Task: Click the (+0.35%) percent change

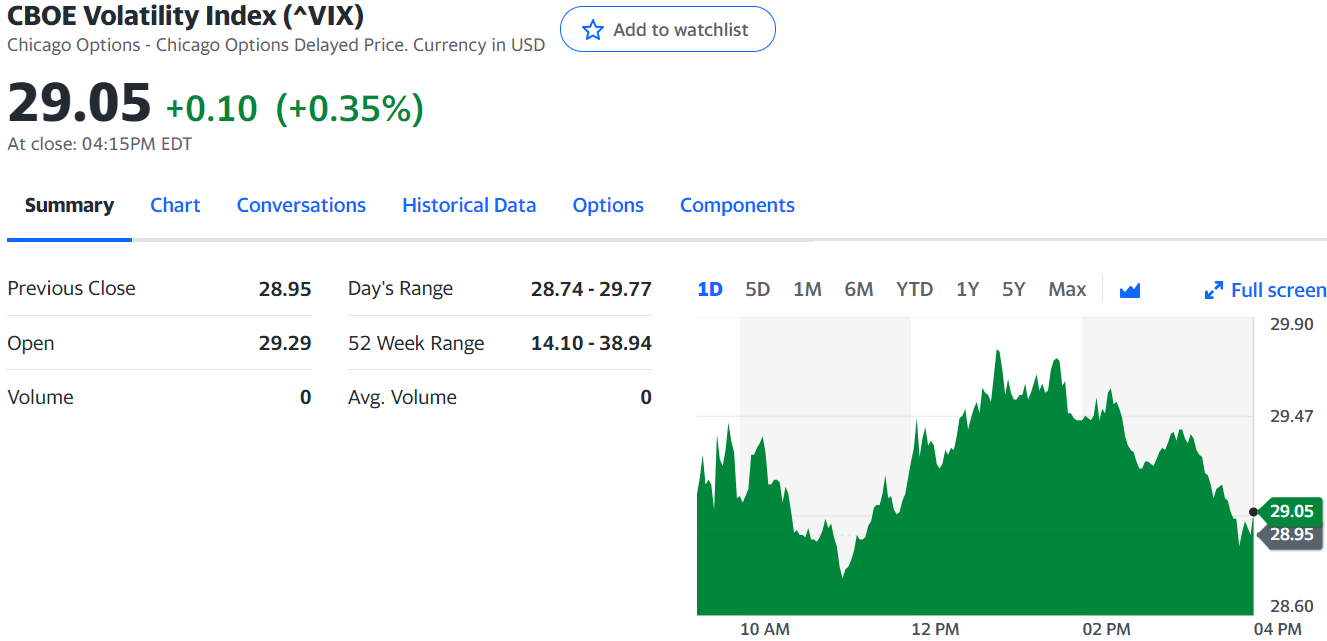Action: coord(349,108)
